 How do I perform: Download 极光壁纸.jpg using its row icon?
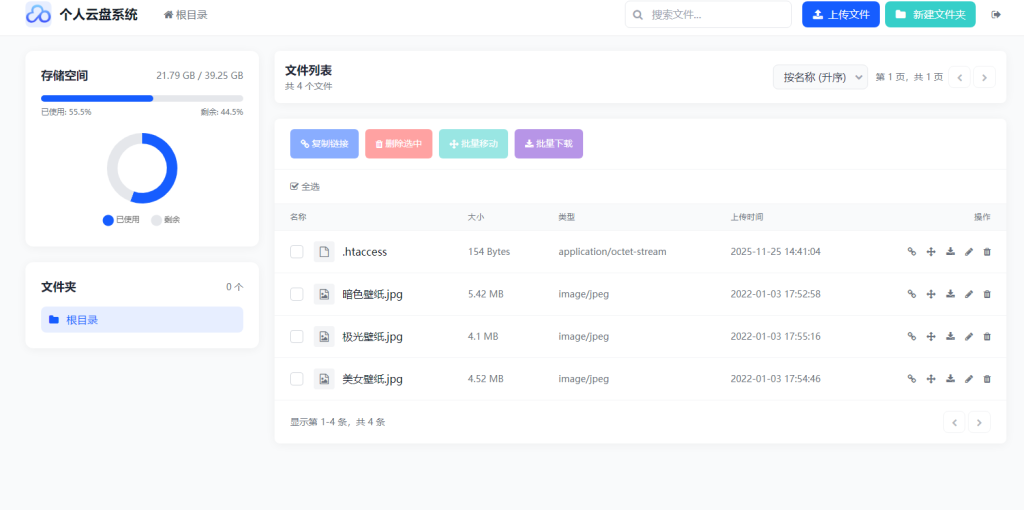coord(949,337)
